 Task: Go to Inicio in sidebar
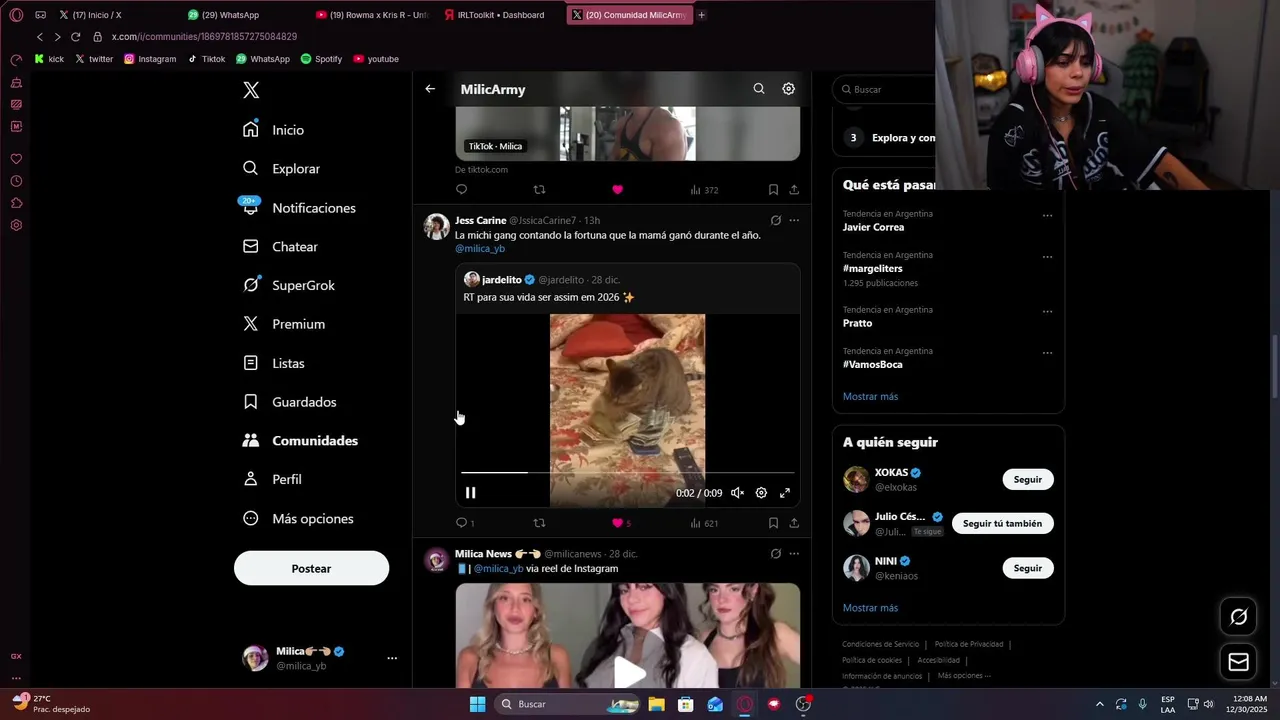pyautogui.click(x=273, y=130)
